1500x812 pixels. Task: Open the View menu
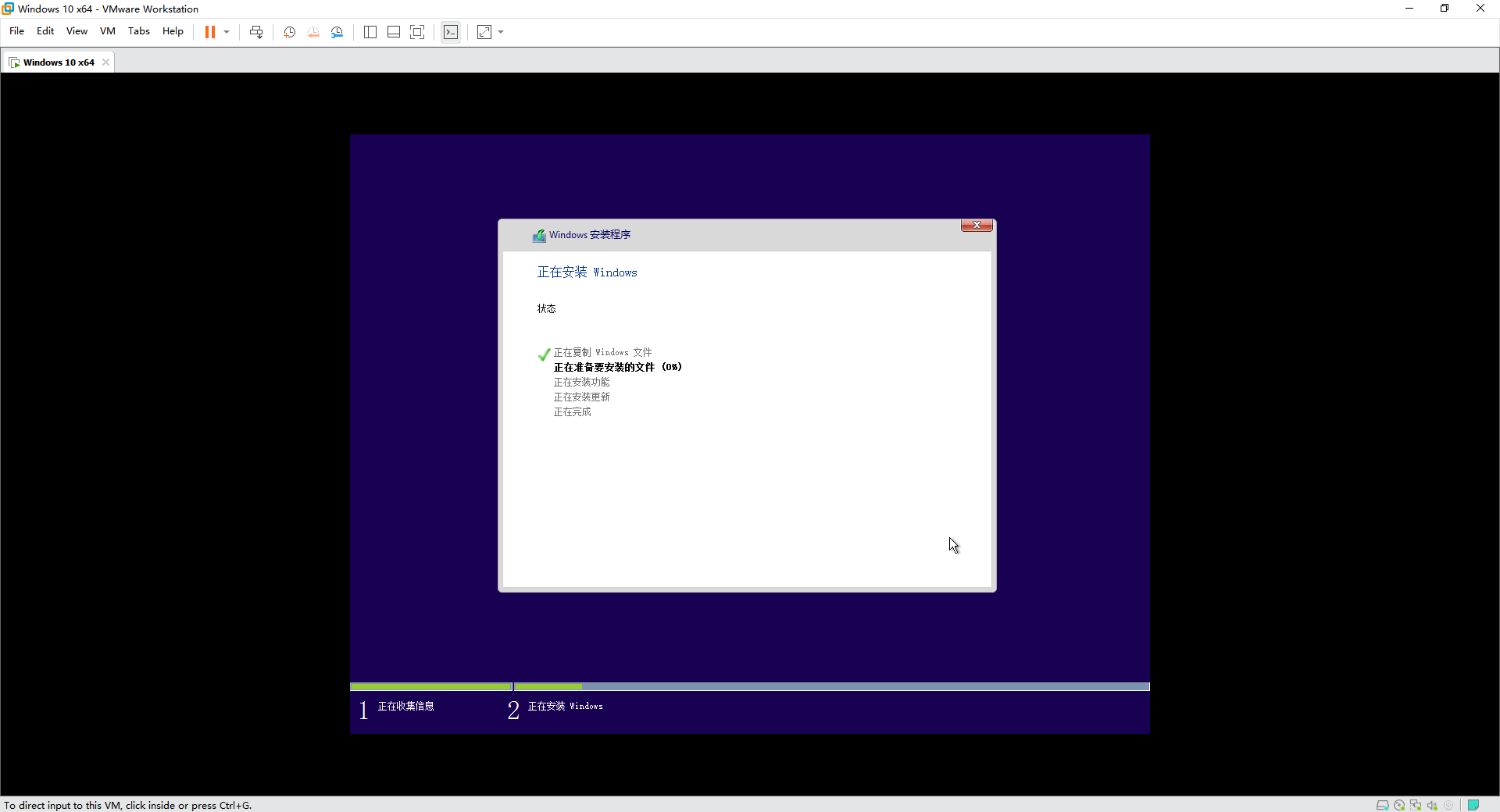point(77,31)
